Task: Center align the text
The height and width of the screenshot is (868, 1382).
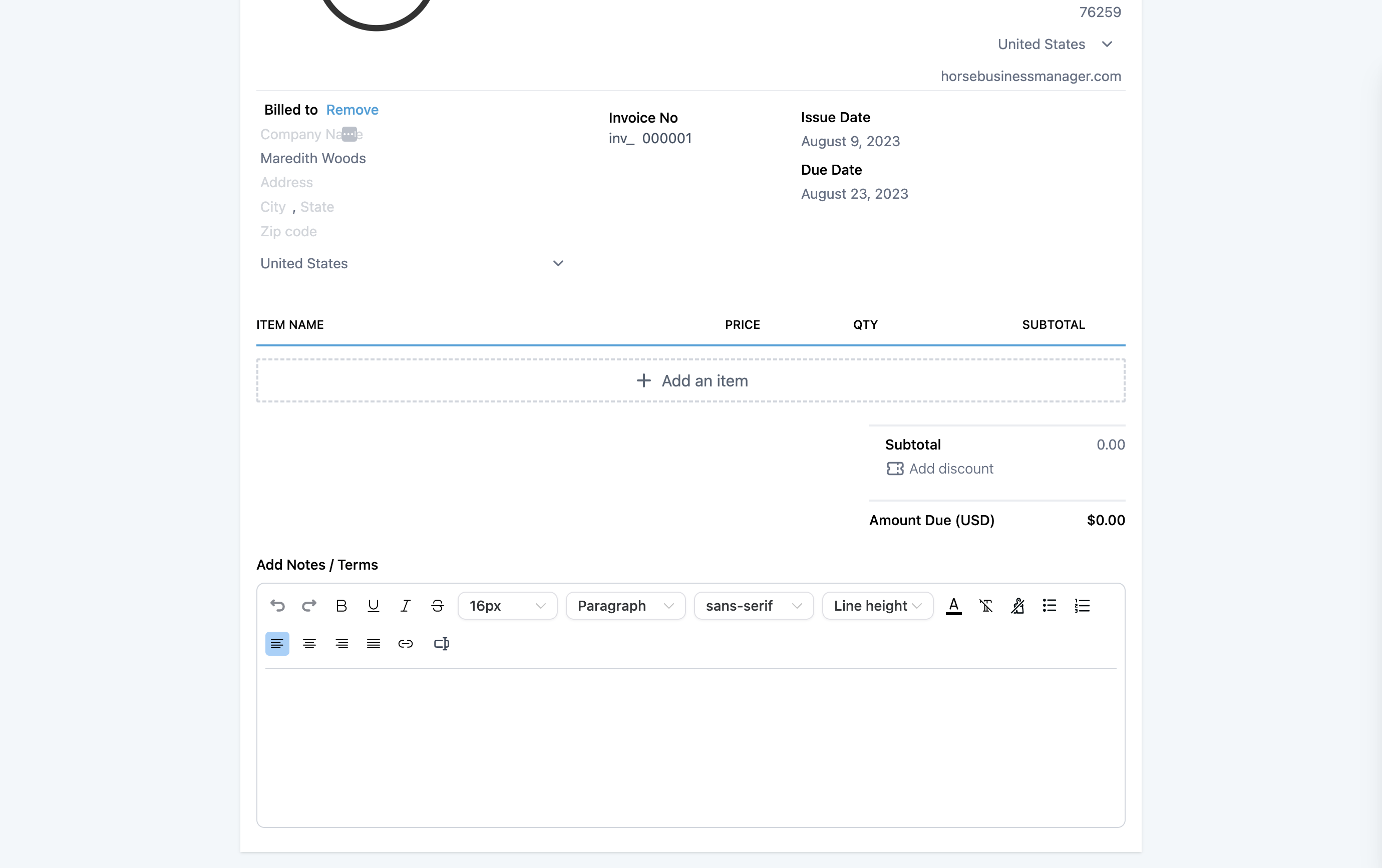Action: click(x=309, y=643)
